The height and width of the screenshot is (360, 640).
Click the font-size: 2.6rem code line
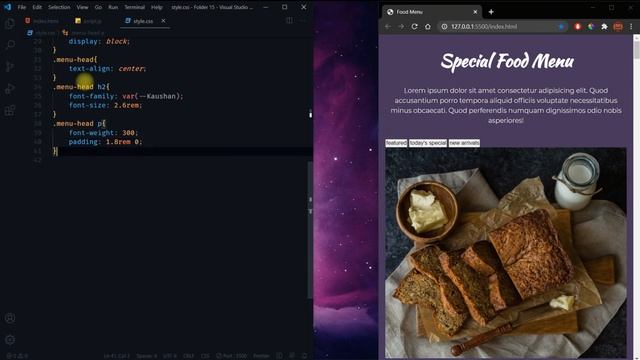point(105,105)
